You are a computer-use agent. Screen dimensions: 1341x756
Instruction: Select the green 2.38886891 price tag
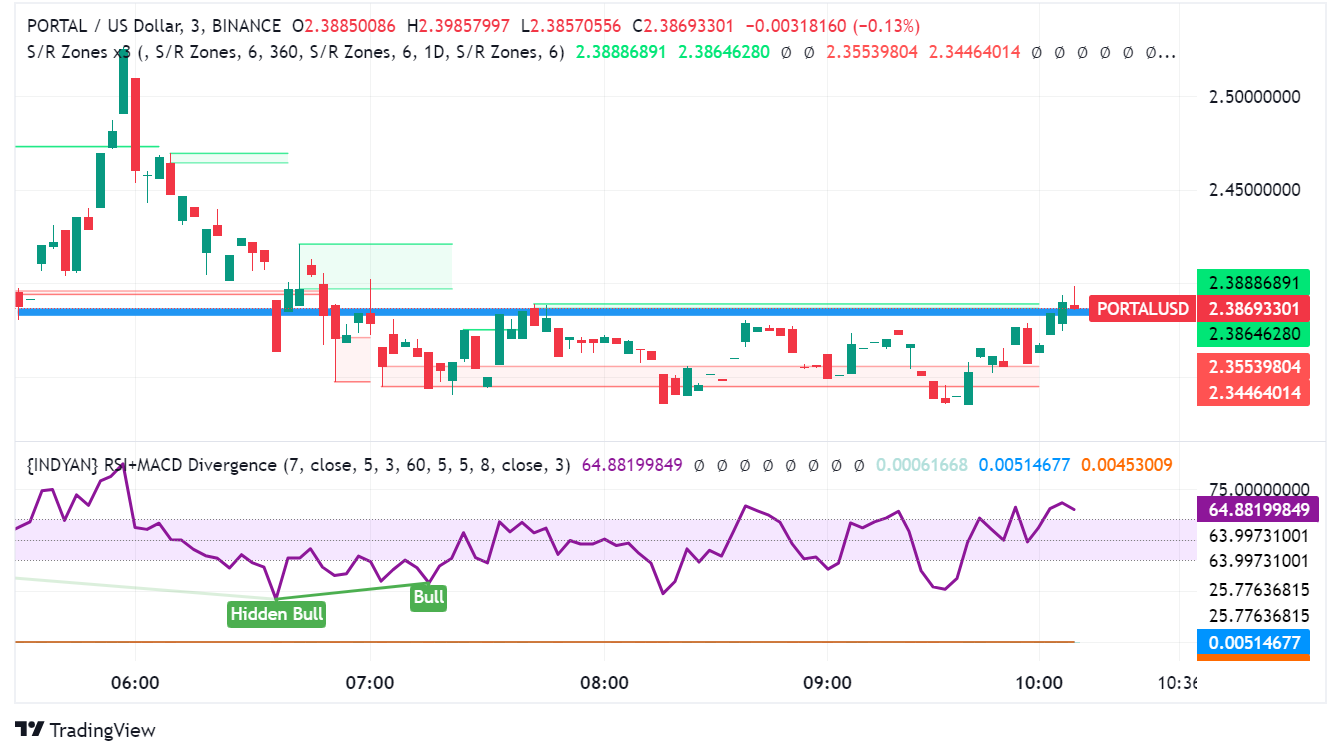tap(1253, 283)
